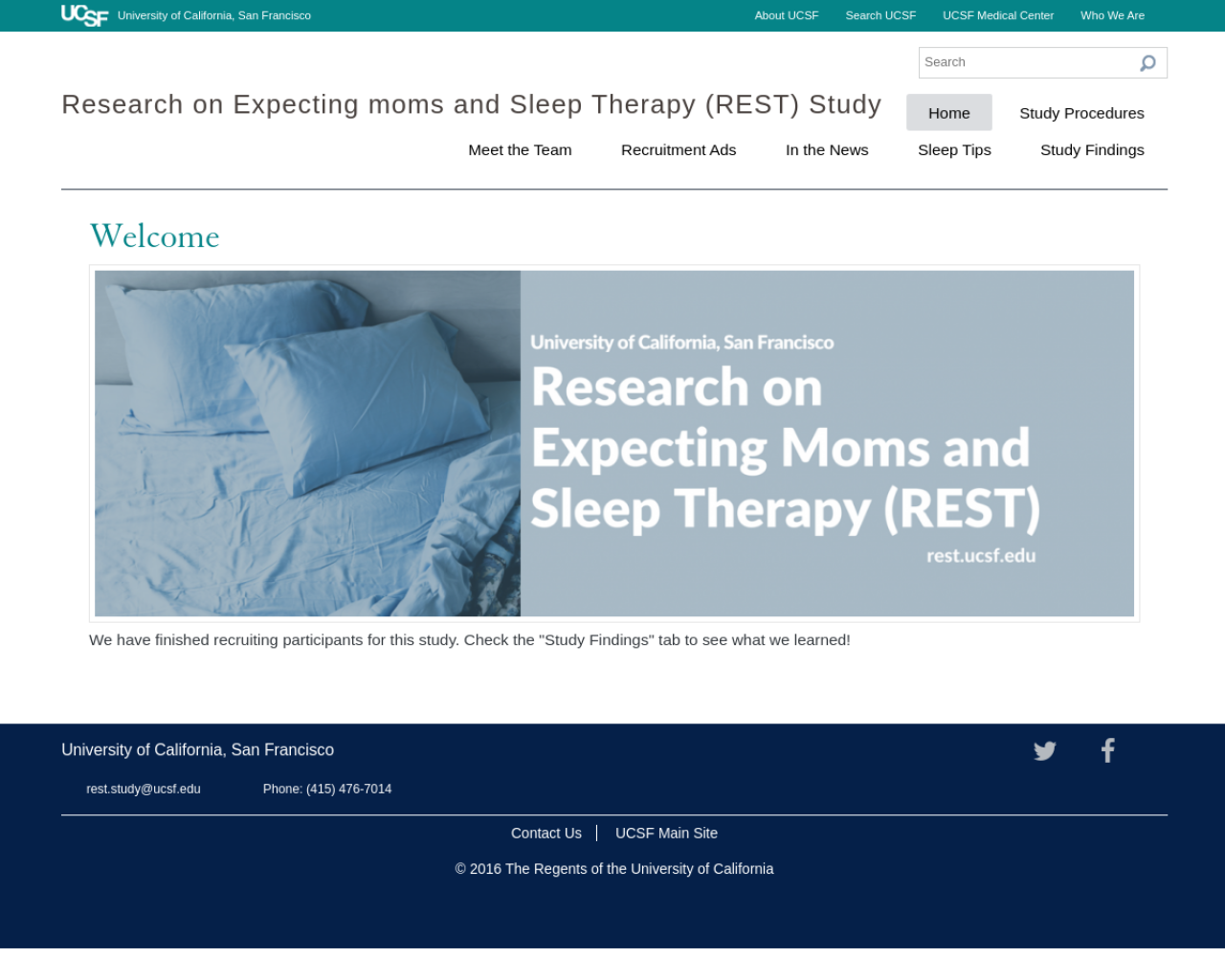
Task: Open In the News page
Action: point(827,150)
